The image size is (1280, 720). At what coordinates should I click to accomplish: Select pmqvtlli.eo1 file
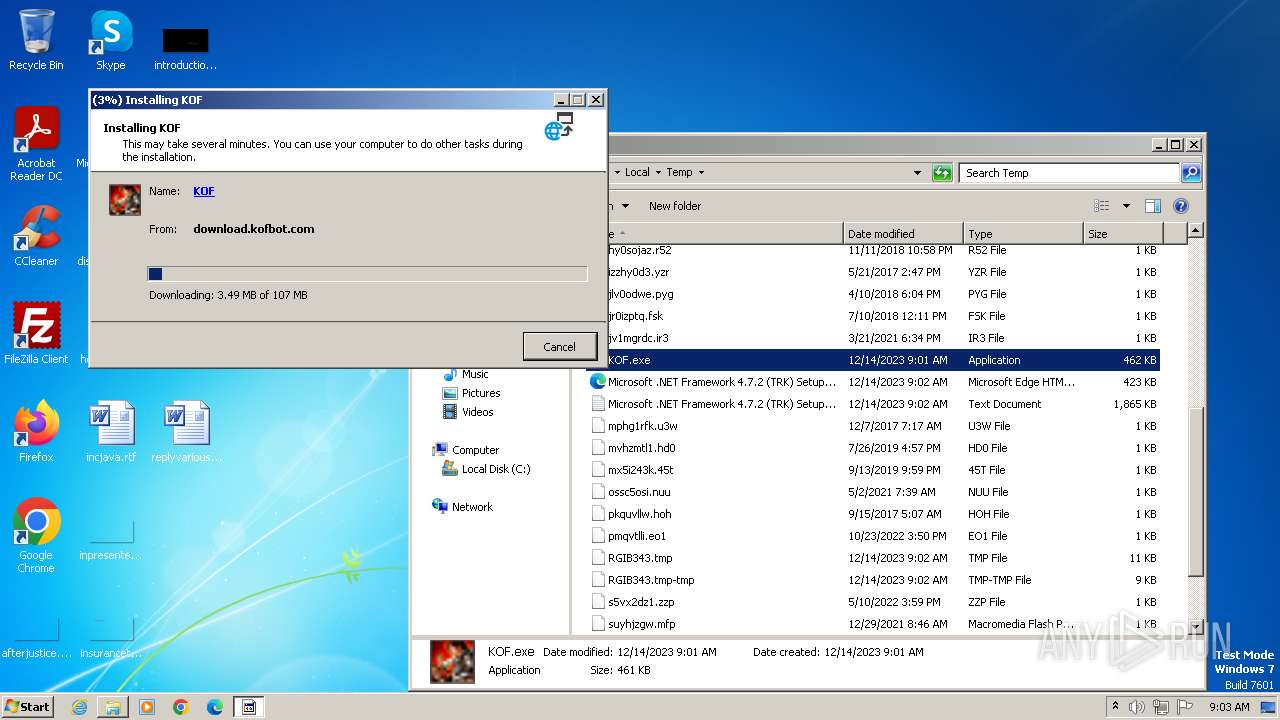[874, 536]
